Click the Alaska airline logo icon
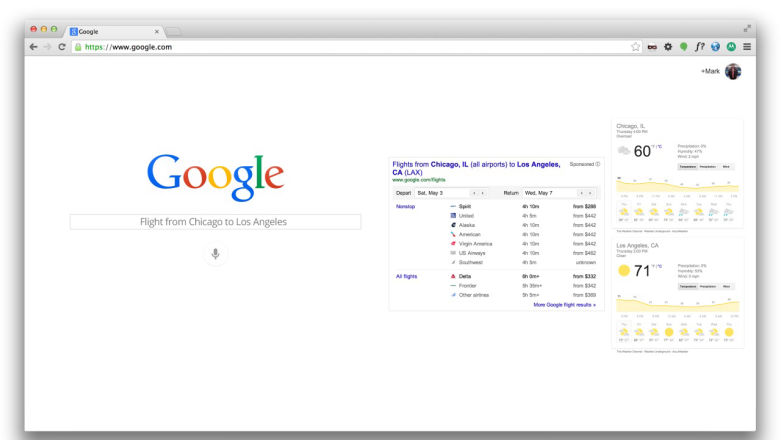 [x=453, y=225]
